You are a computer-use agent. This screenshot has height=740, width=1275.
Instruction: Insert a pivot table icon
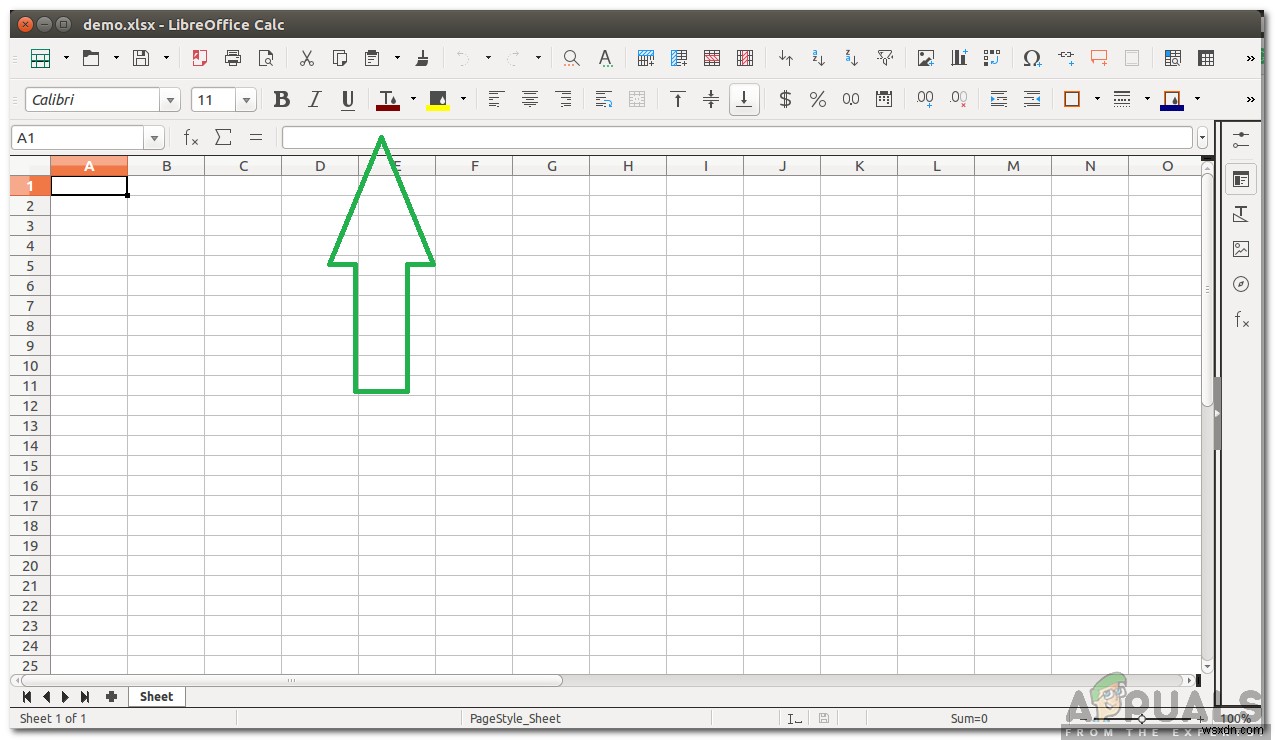tap(992, 58)
